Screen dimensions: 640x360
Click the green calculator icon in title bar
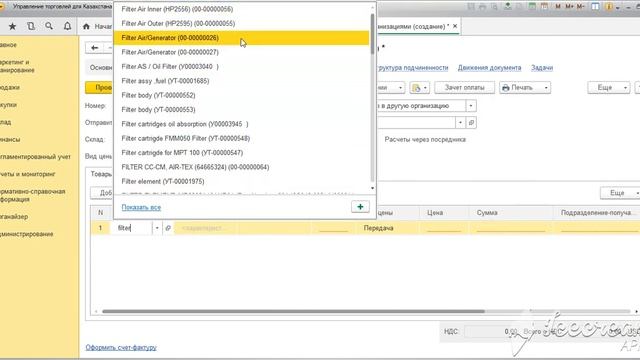coord(532,7)
